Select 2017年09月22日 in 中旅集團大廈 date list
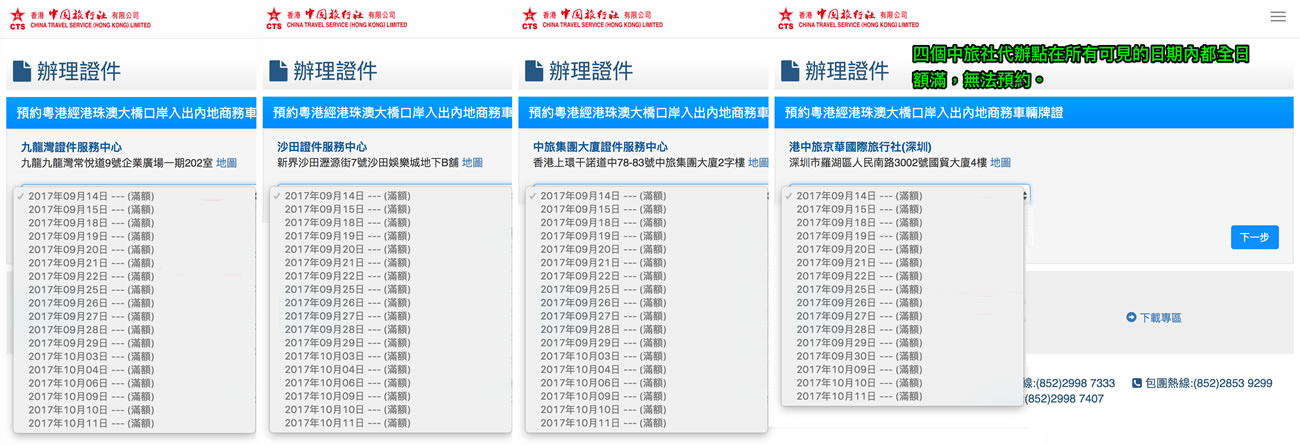This screenshot has height=445, width=1300. point(647,276)
